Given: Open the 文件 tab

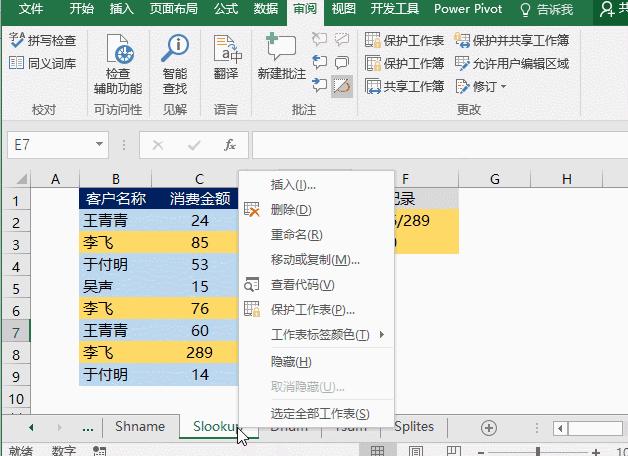Looking at the screenshot, I should [x=30, y=9].
